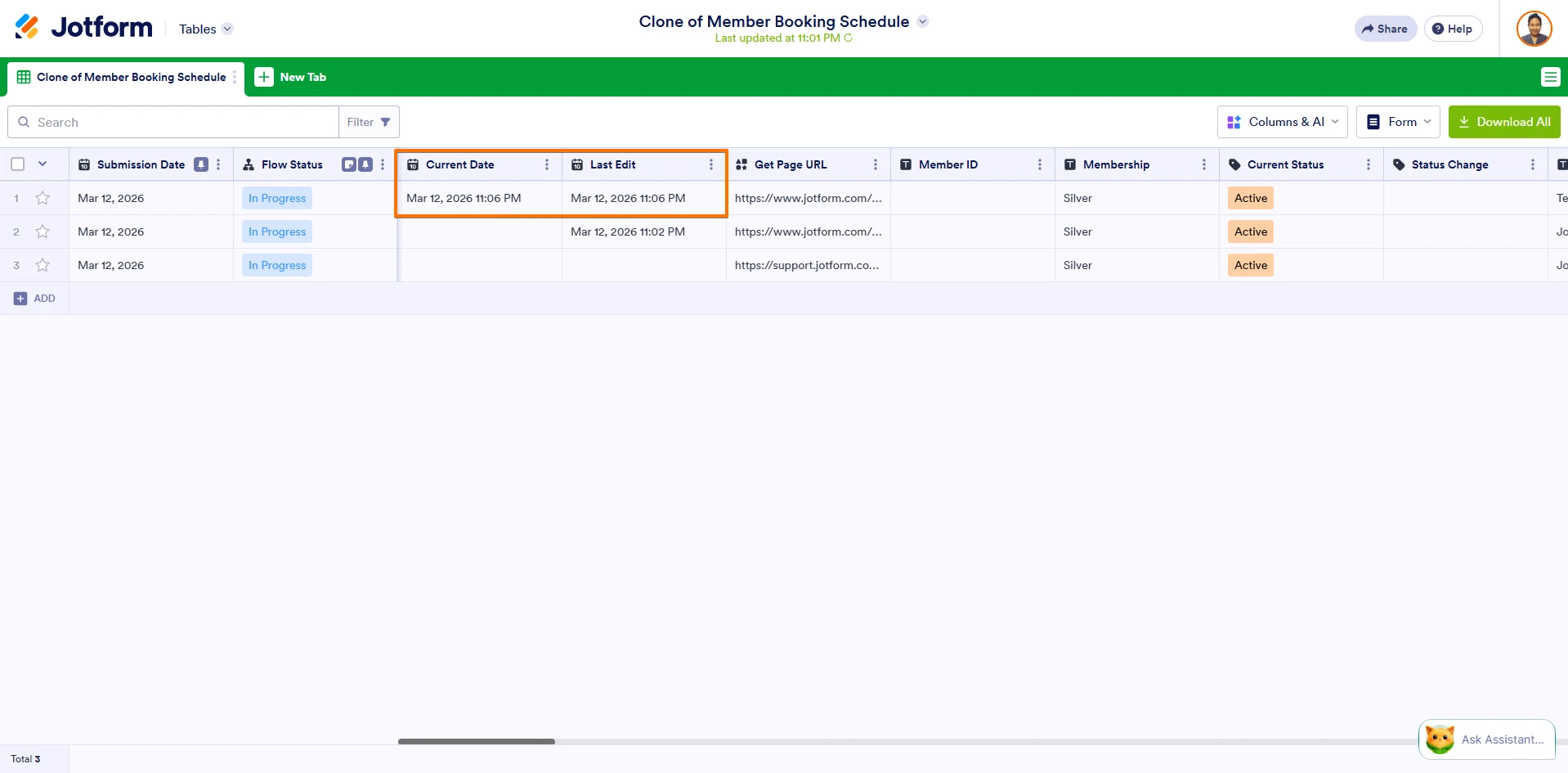Screen dimensions: 1568x773
Task: Click the calendar icon on Current Date column
Action: 413,164
